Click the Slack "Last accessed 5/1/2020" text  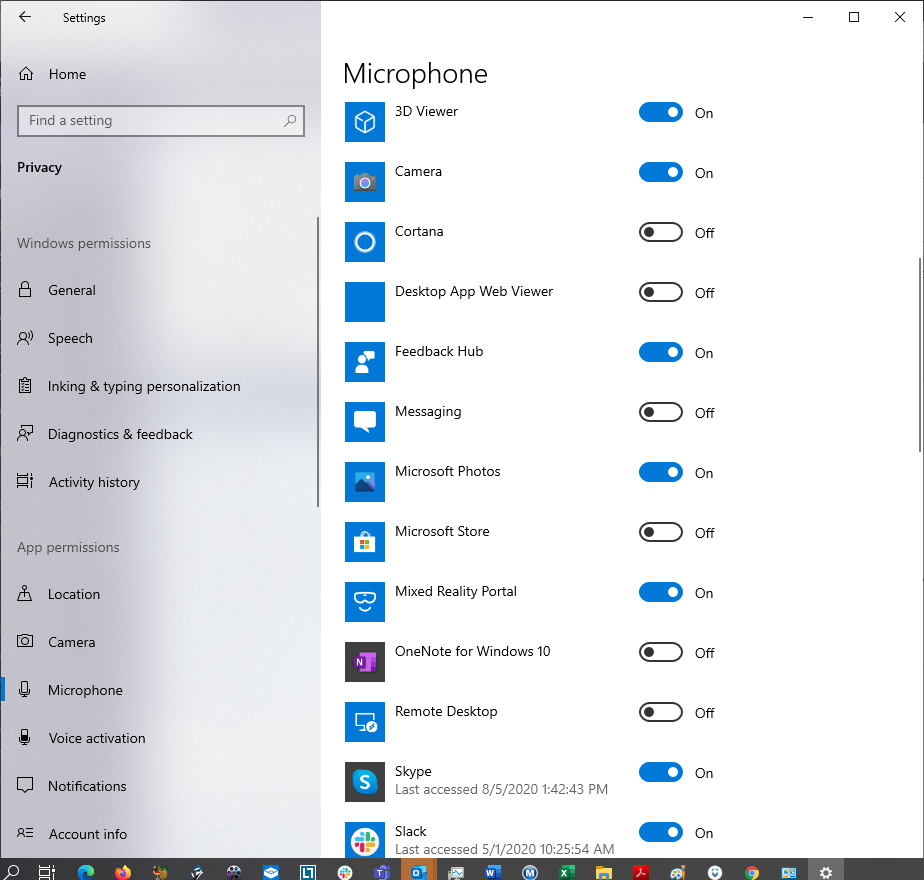tap(504, 849)
